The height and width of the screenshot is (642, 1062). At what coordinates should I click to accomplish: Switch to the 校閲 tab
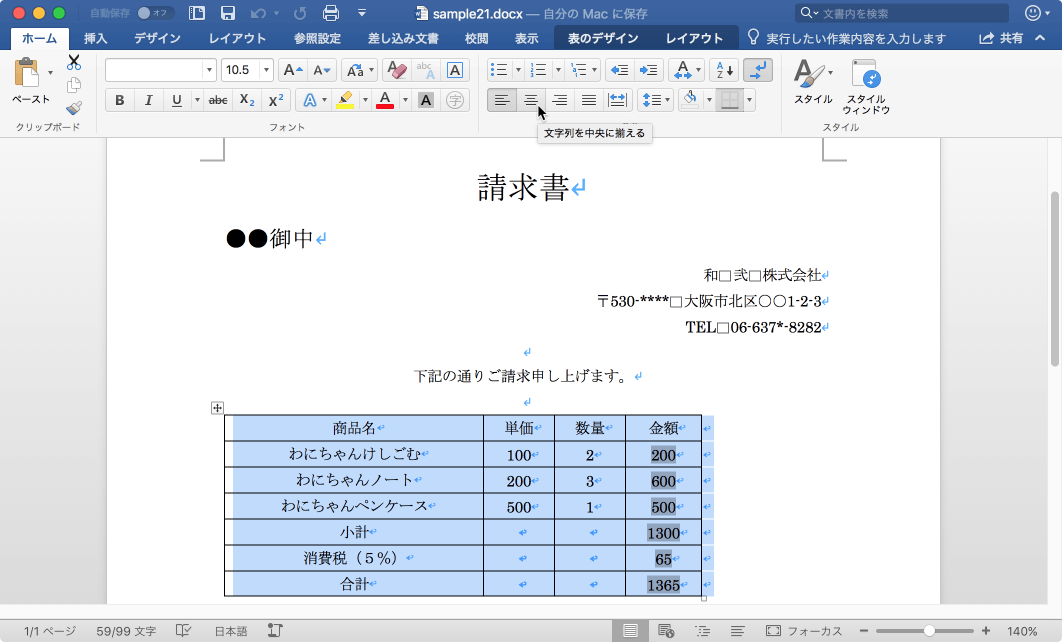point(477,39)
